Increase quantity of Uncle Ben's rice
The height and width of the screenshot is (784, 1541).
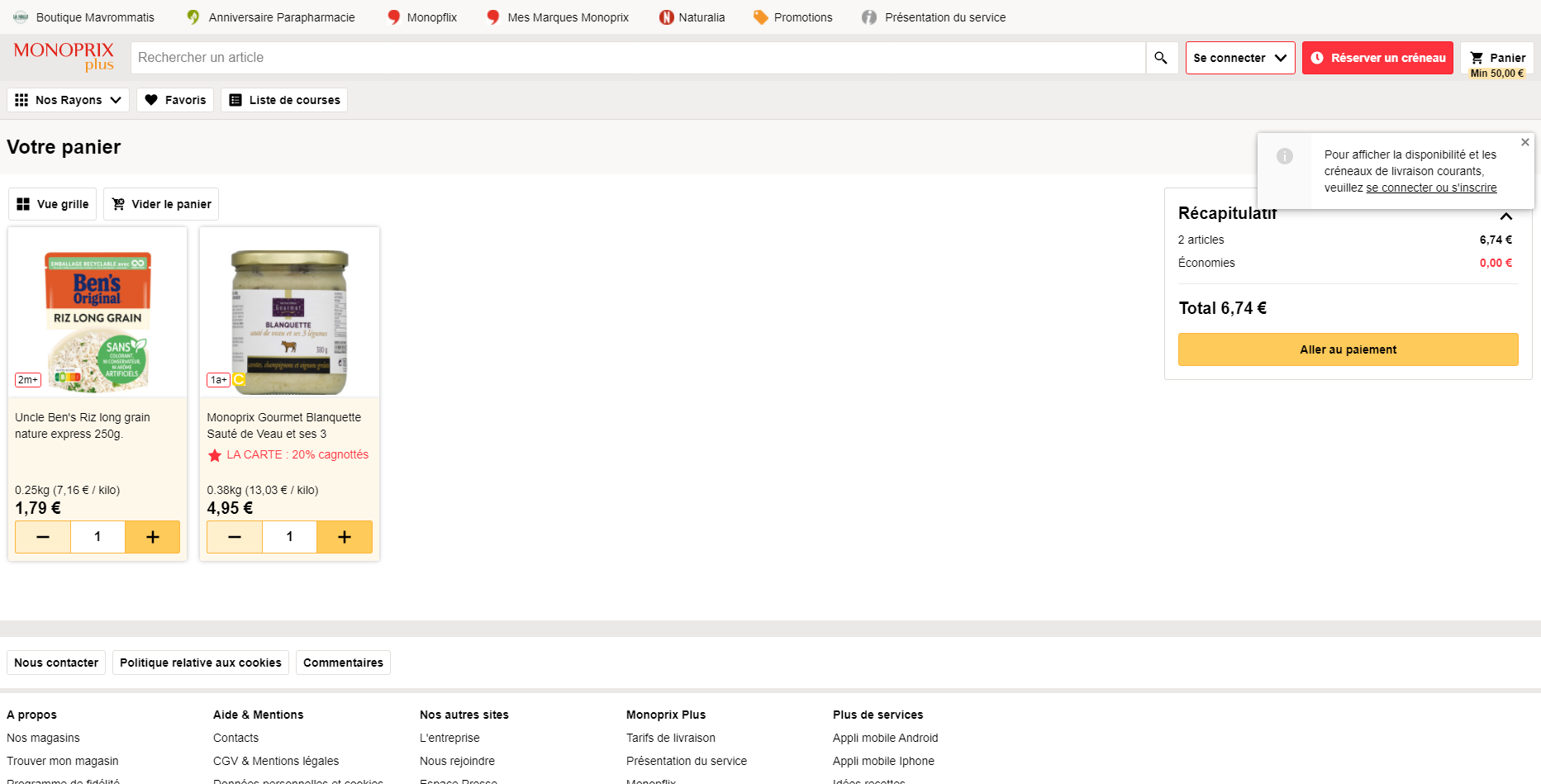(153, 537)
